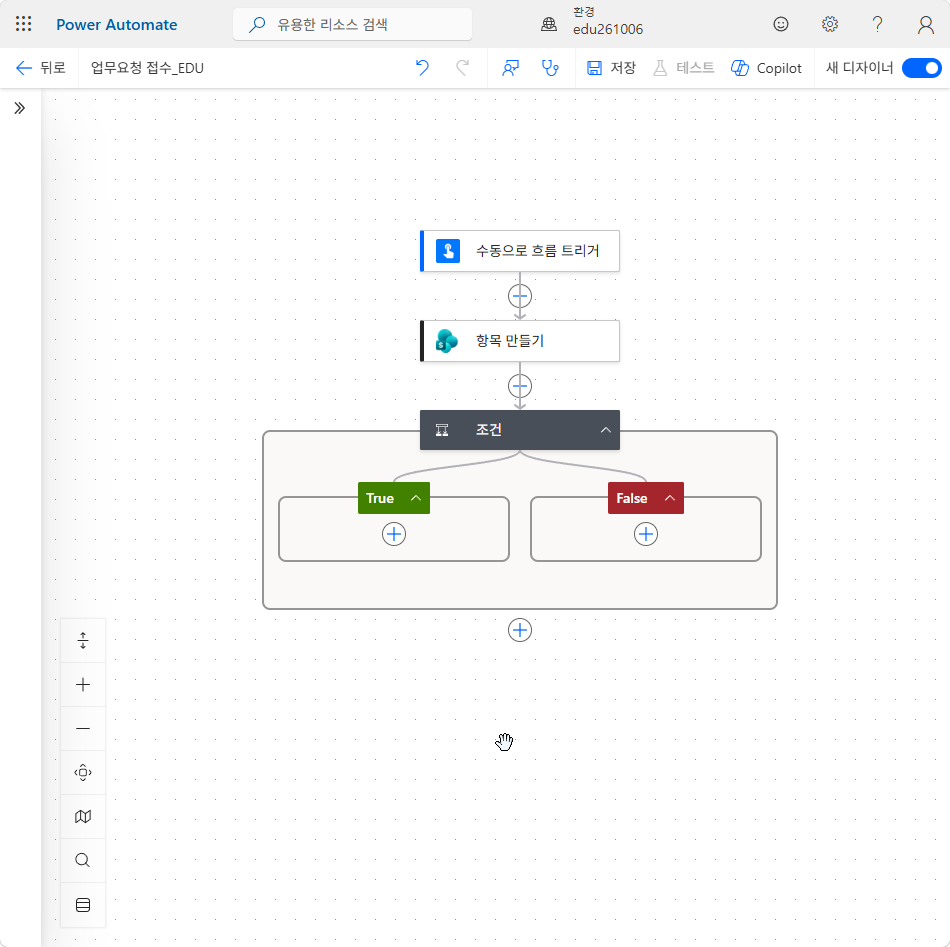Viewport: 950px width, 947px height.
Task: Go back with the 뒤로 button
Action: pos(40,68)
